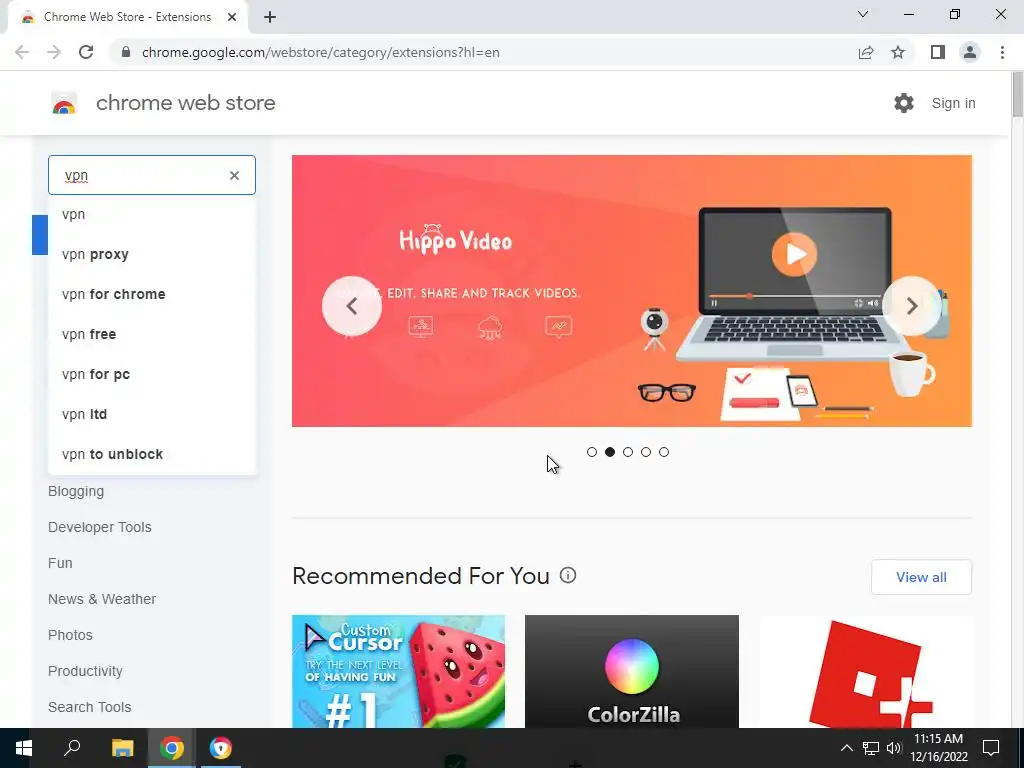1024x768 pixels.
Task: Open the Windows Start menu
Action: click(x=24, y=748)
